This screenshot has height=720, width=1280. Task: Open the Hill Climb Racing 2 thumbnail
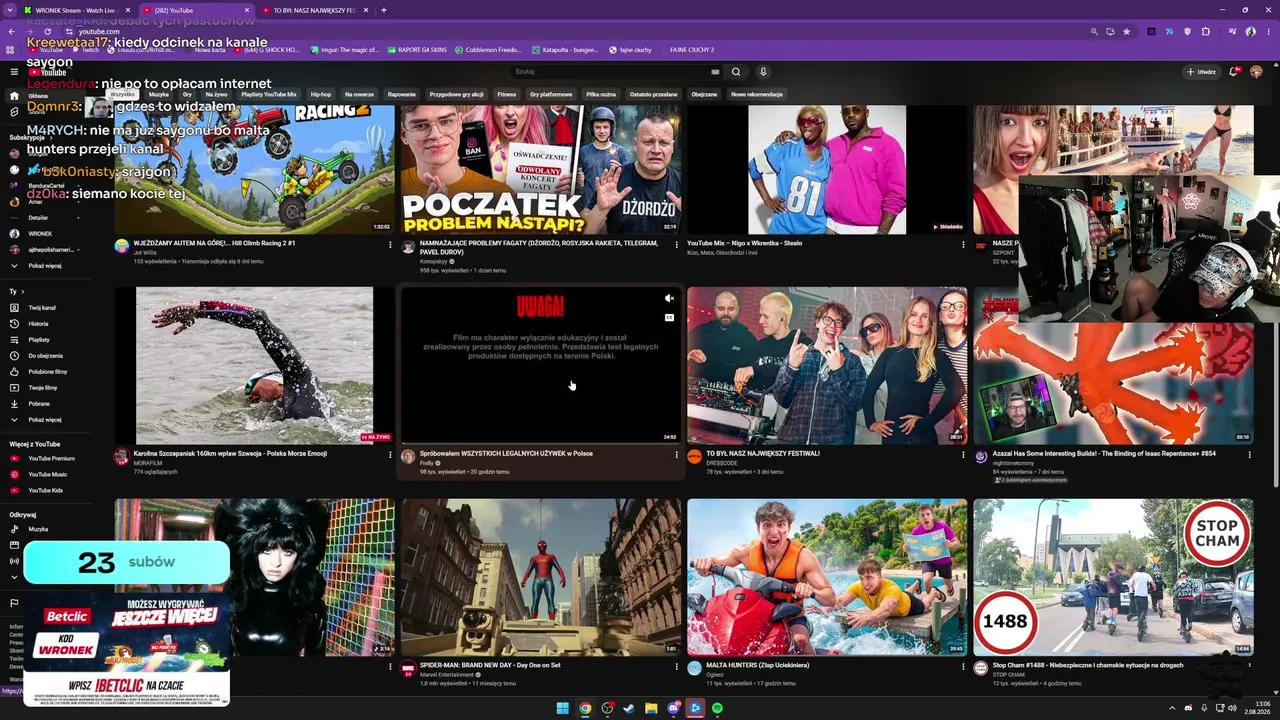(254, 170)
